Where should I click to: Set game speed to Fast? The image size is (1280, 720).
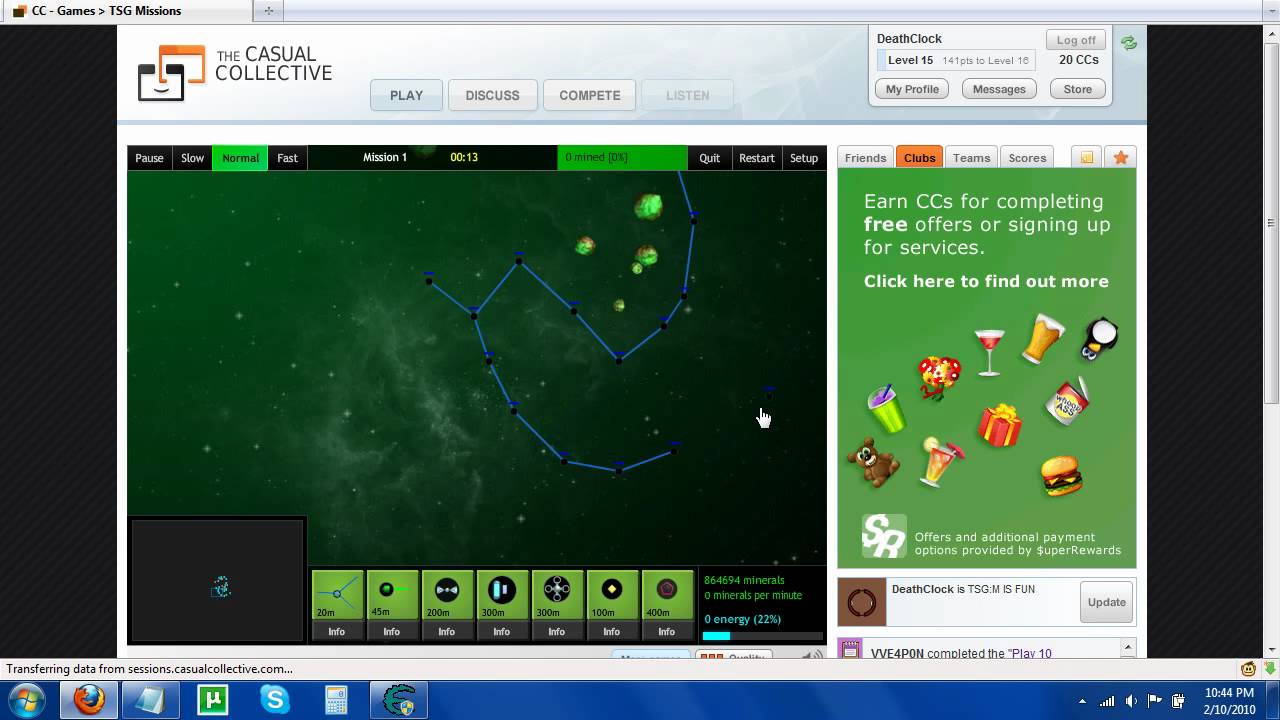[287, 158]
